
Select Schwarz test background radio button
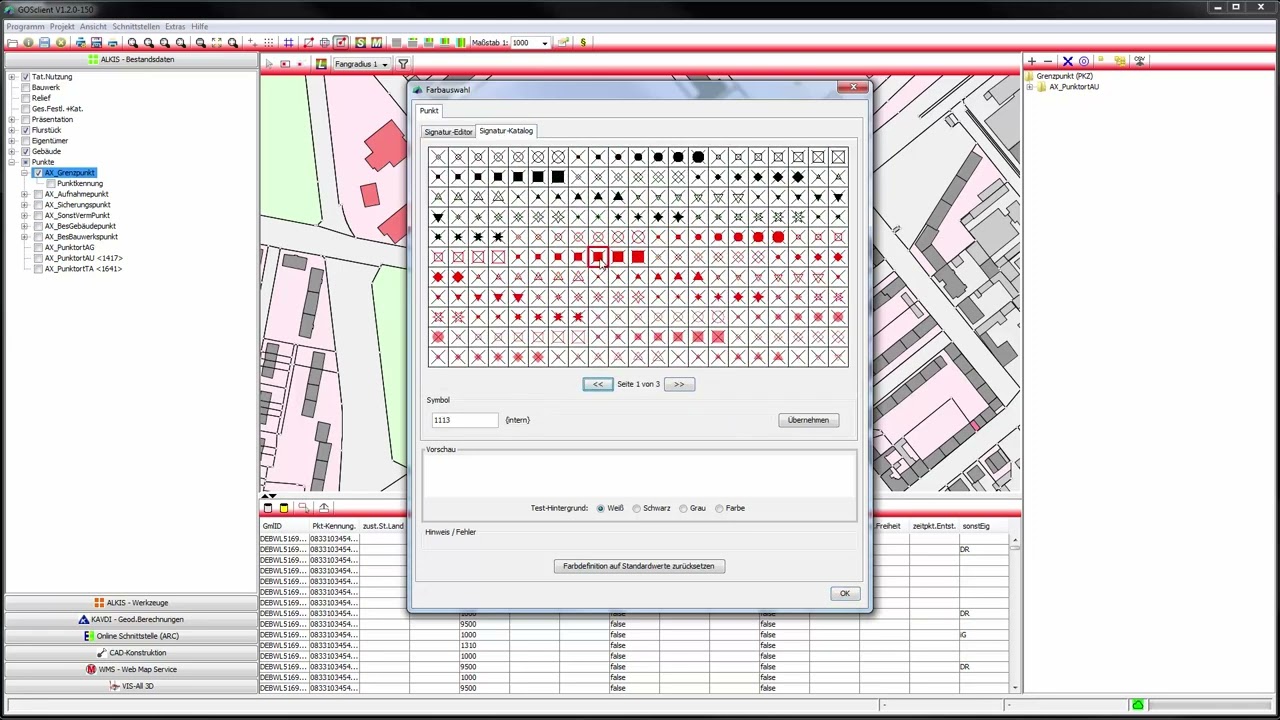(x=636, y=508)
